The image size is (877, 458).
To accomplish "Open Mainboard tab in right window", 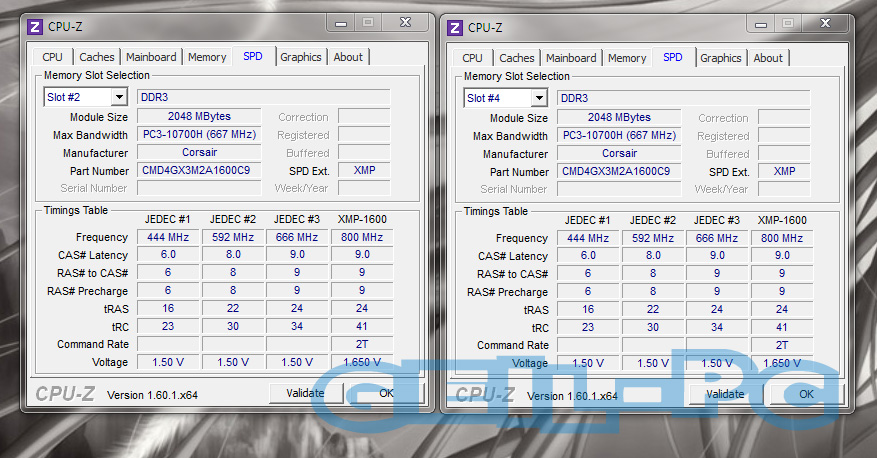I will [571, 58].
